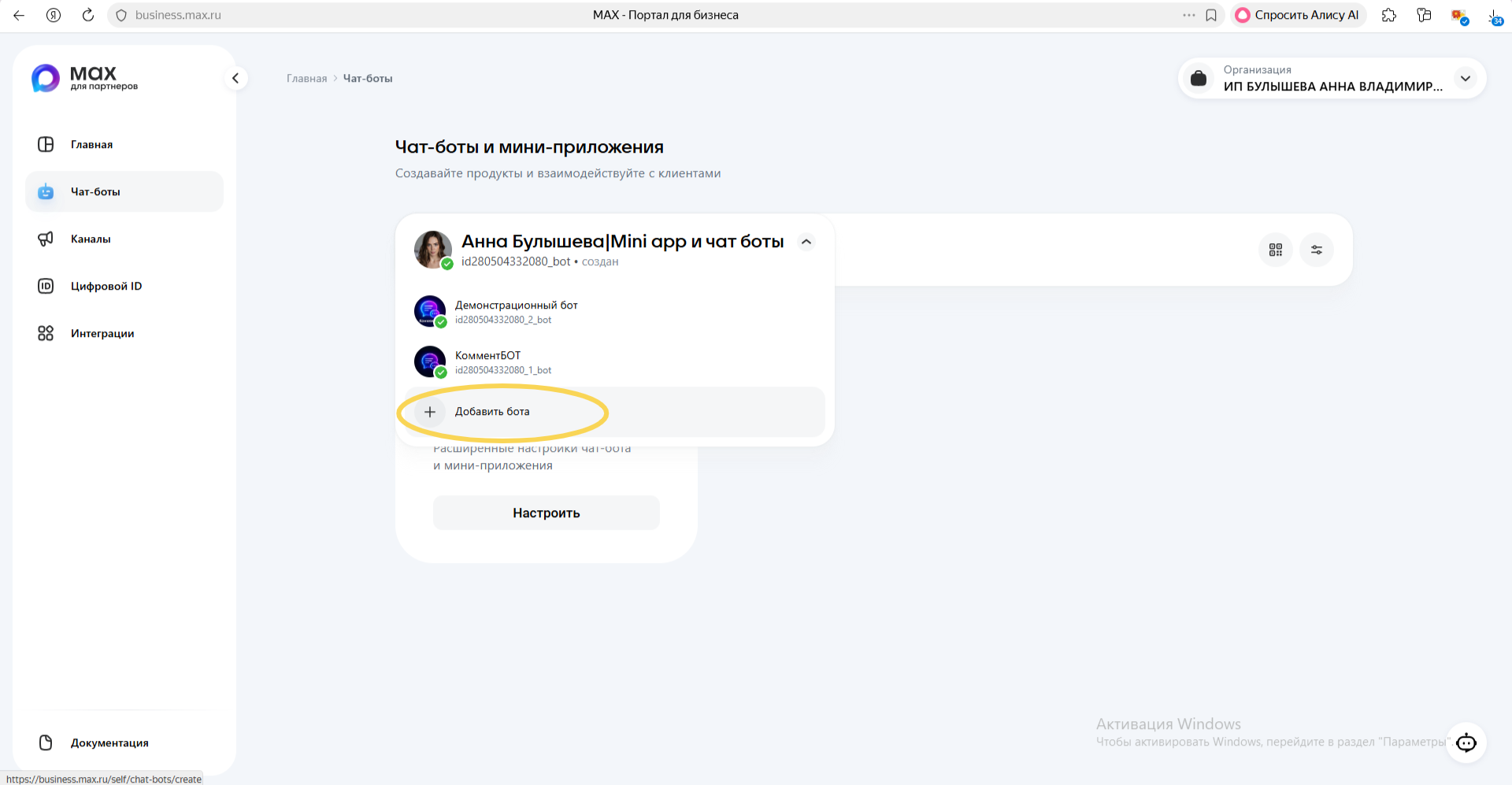Click Спросить Алису AI
This screenshot has height=785, width=1512.
[x=1298, y=15]
